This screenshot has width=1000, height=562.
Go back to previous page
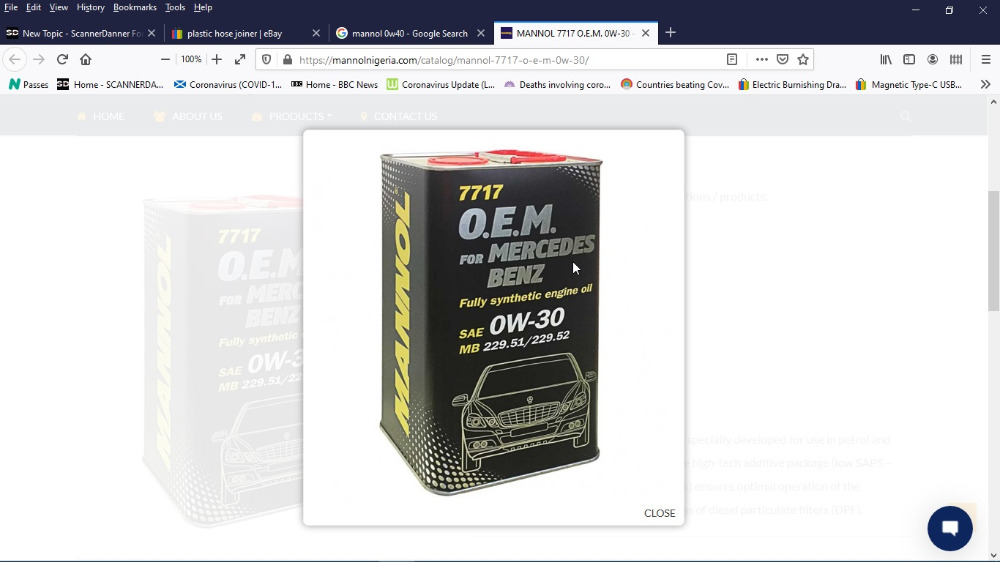[15, 59]
